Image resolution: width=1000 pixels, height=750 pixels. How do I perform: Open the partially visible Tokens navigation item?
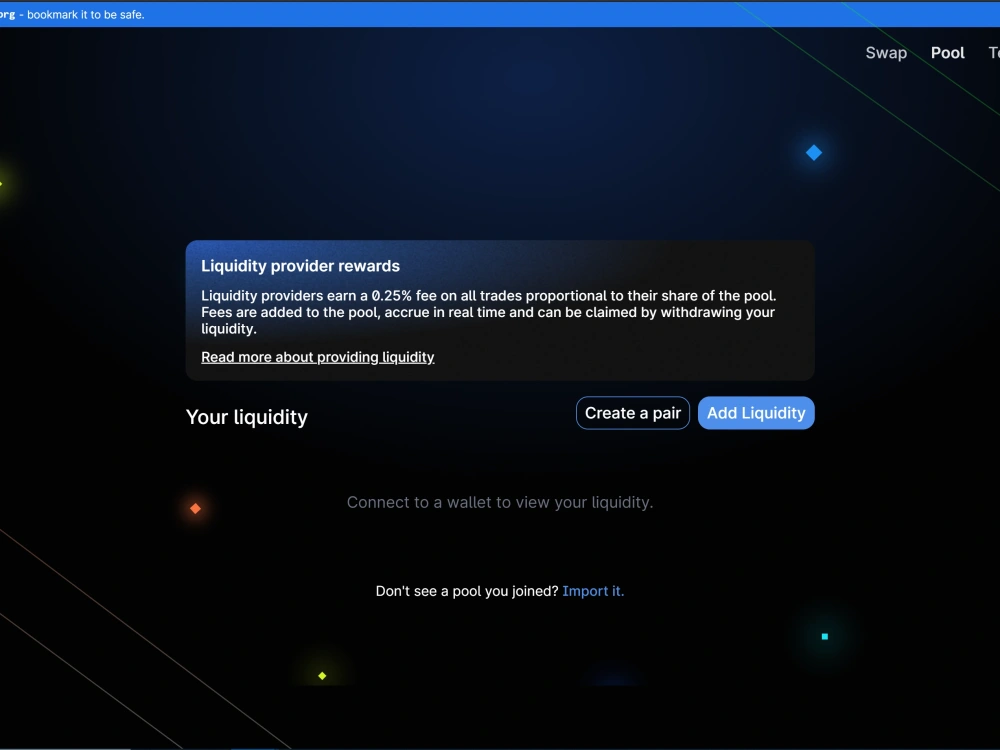(993, 52)
